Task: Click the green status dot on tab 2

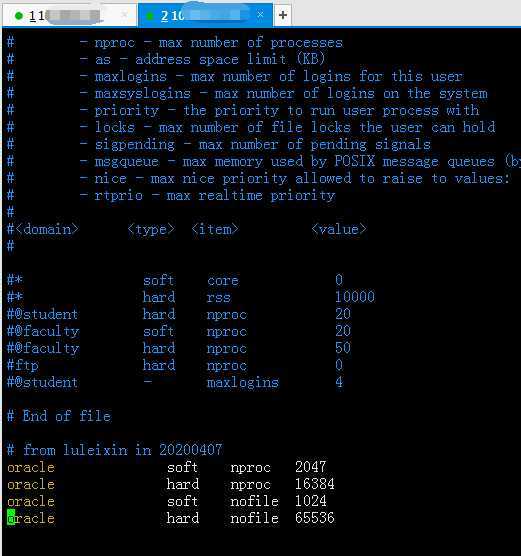Action: pos(150,16)
